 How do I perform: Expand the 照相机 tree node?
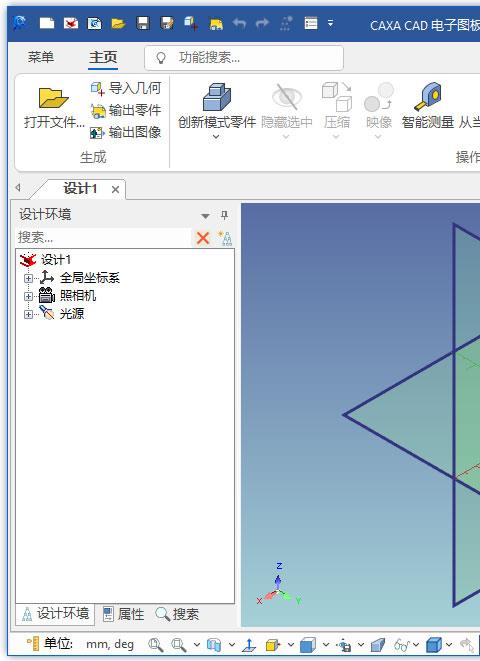click(x=28, y=296)
